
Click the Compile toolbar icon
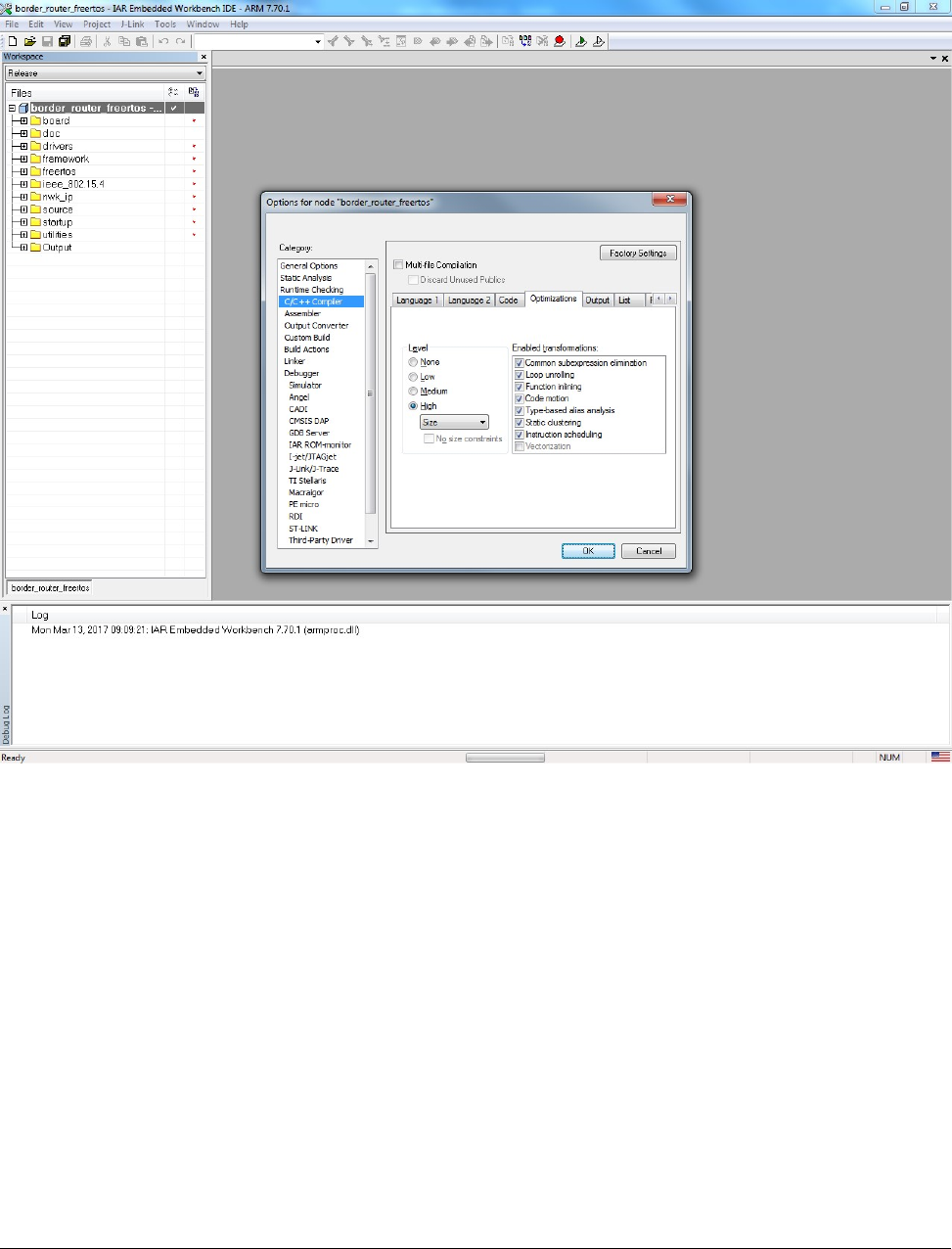508,41
